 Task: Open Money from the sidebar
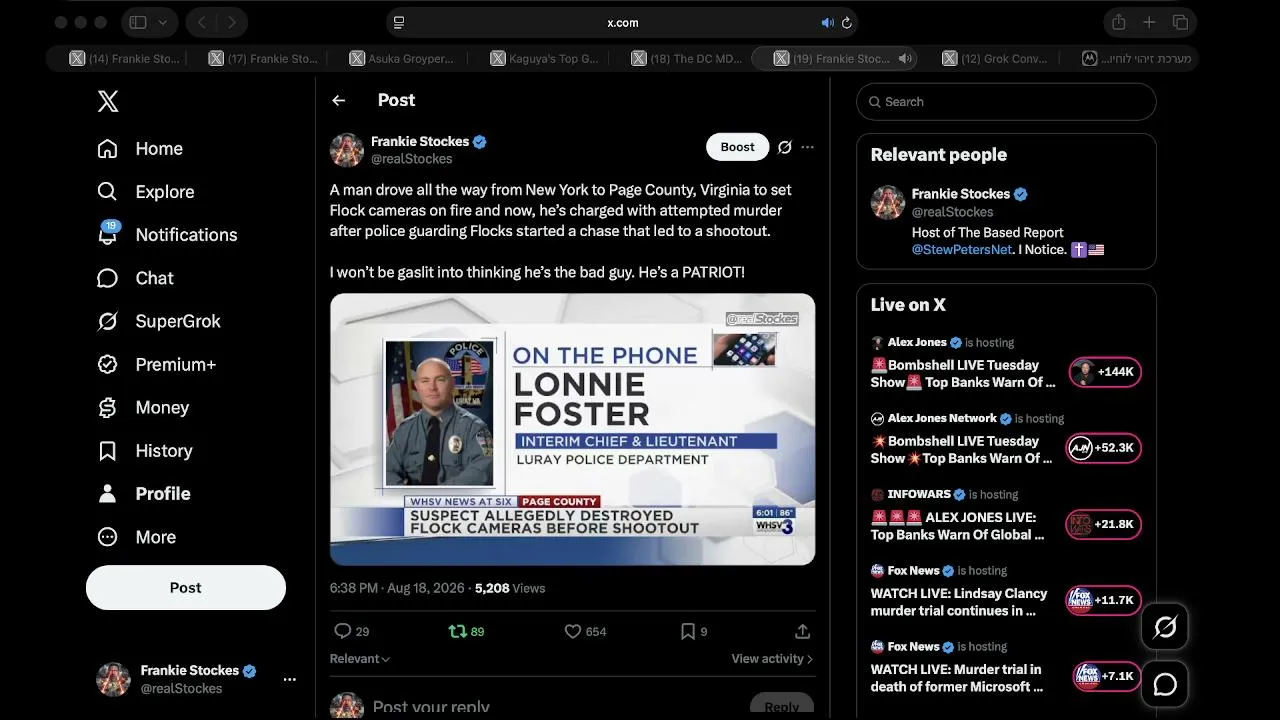coord(142,407)
